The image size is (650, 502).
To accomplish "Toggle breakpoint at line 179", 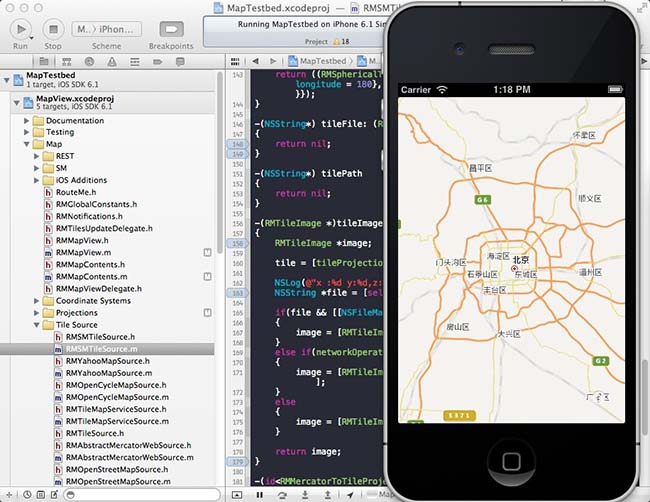I will point(238,461).
